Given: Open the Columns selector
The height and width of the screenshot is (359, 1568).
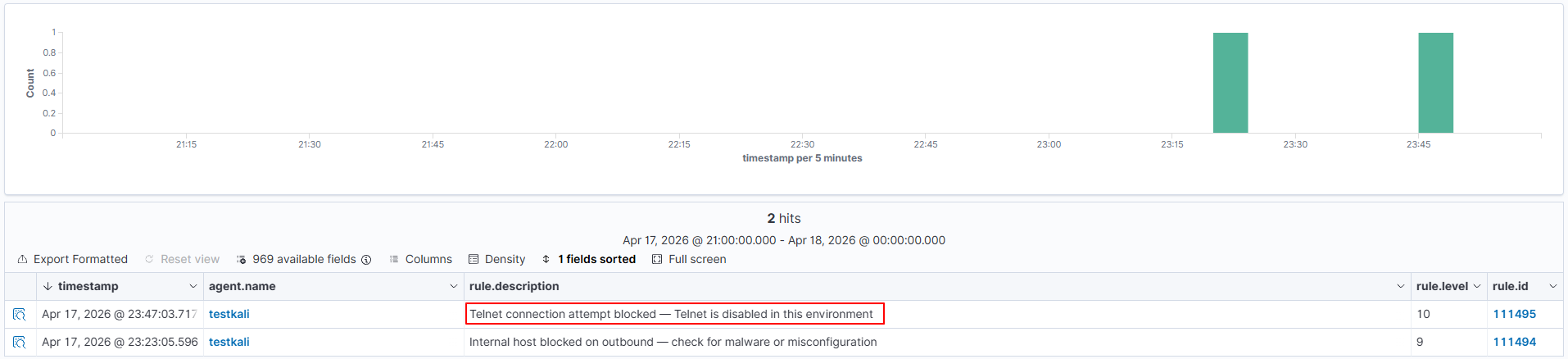Looking at the screenshot, I should point(420,260).
